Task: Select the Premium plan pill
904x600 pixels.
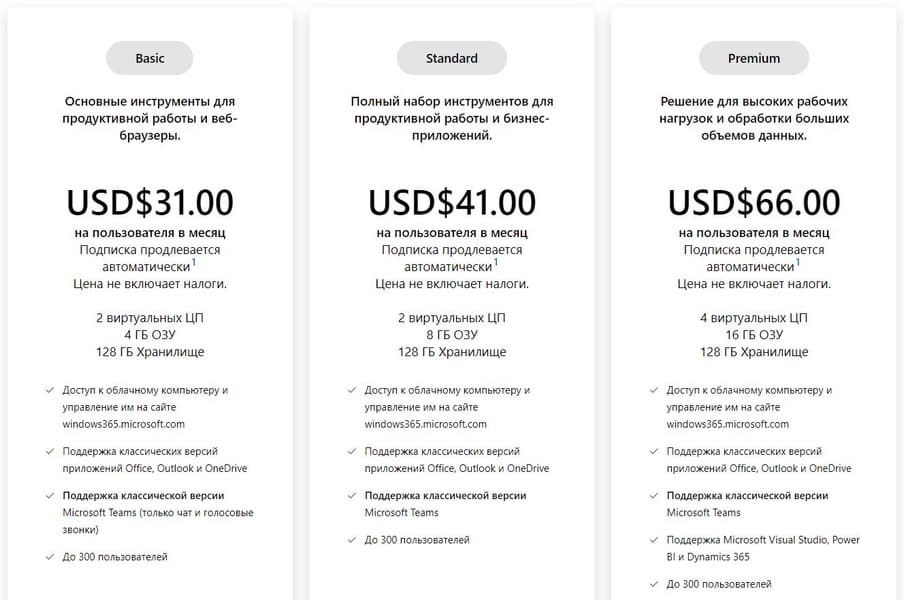Action: (x=754, y=58)
